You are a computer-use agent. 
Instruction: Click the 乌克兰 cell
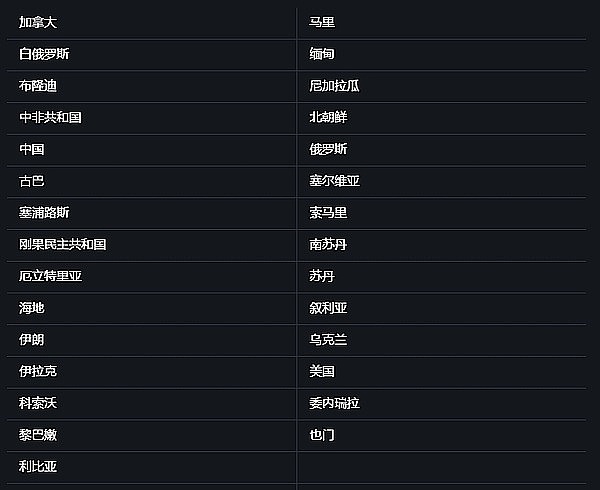[329, 340]
